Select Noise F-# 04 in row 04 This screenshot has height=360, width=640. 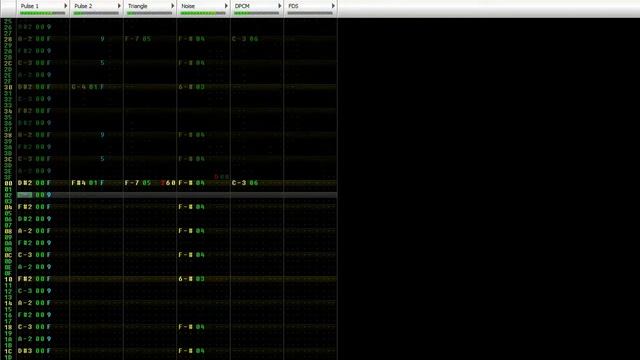(191, 207)
